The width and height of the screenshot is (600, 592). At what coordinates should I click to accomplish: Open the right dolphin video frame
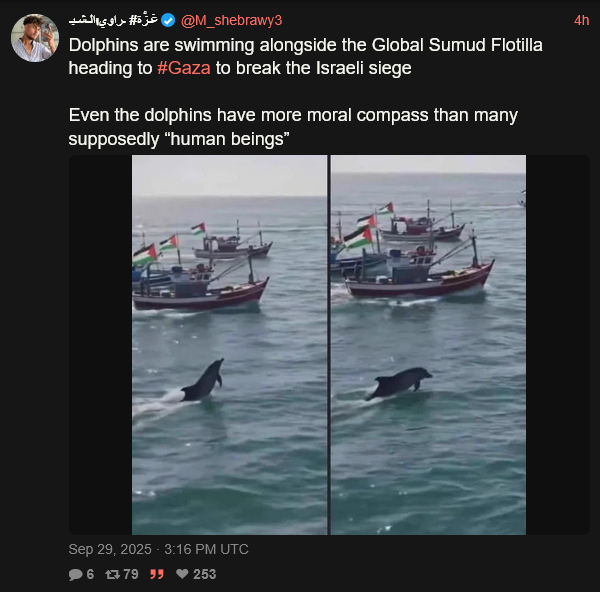(428, 345)
